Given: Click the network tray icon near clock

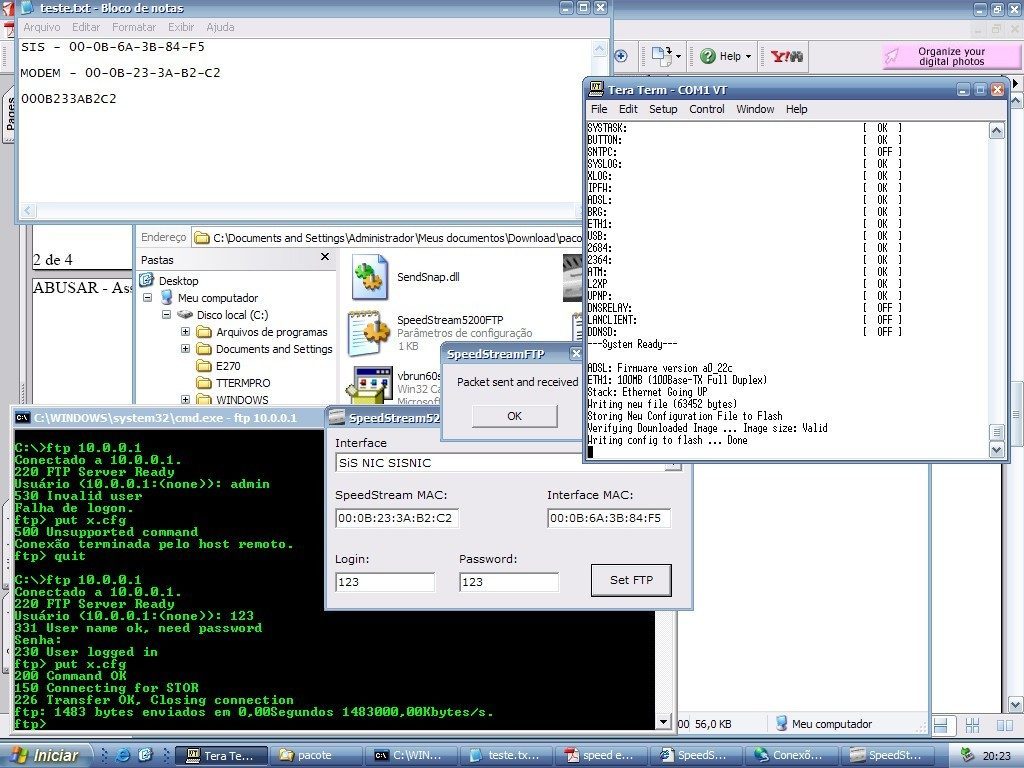Looking at the screenshot, I should (x=967, y=755).
